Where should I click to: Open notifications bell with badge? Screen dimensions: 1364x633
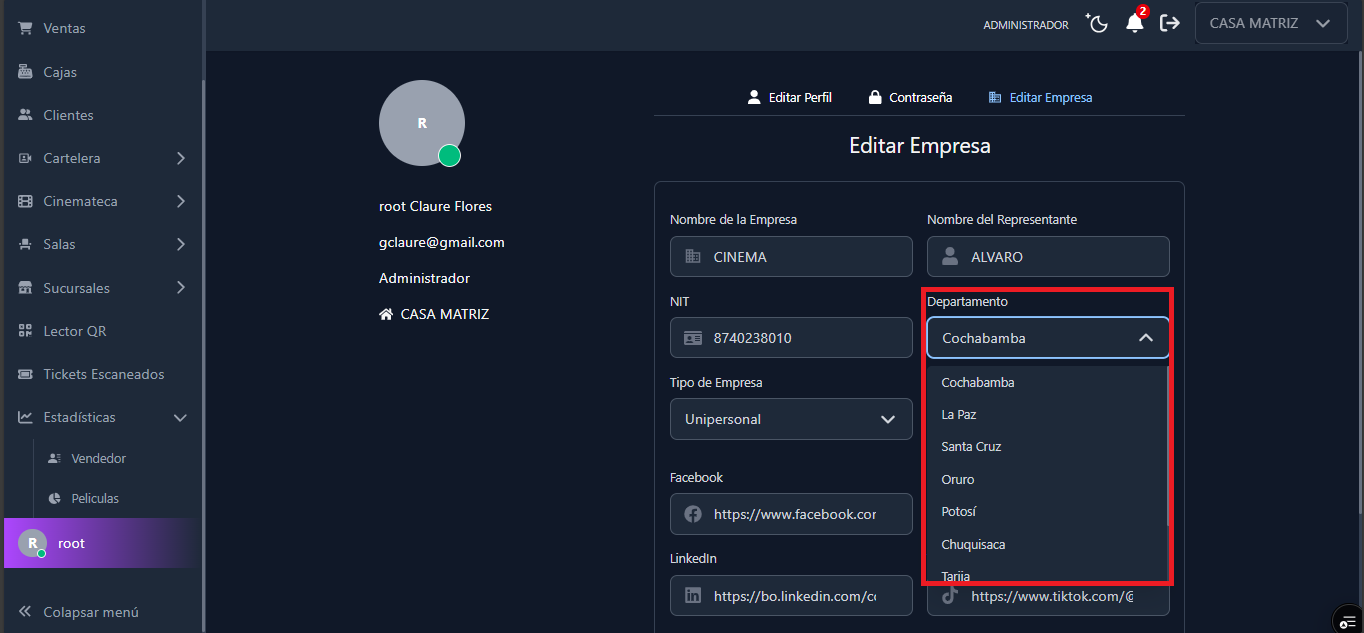[1134, 24]
